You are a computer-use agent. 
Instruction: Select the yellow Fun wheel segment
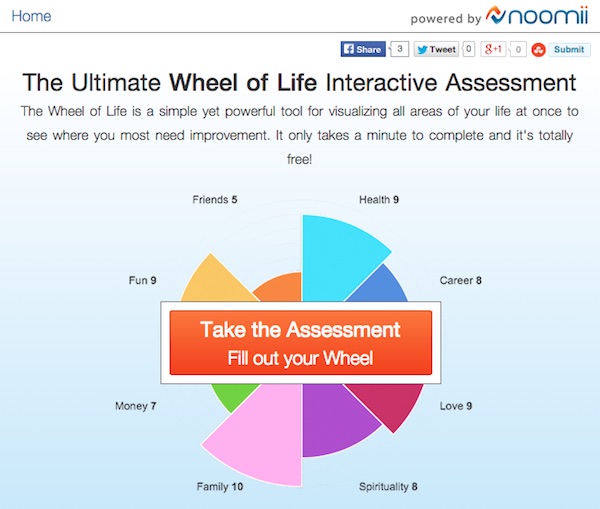tap(214, 279)
